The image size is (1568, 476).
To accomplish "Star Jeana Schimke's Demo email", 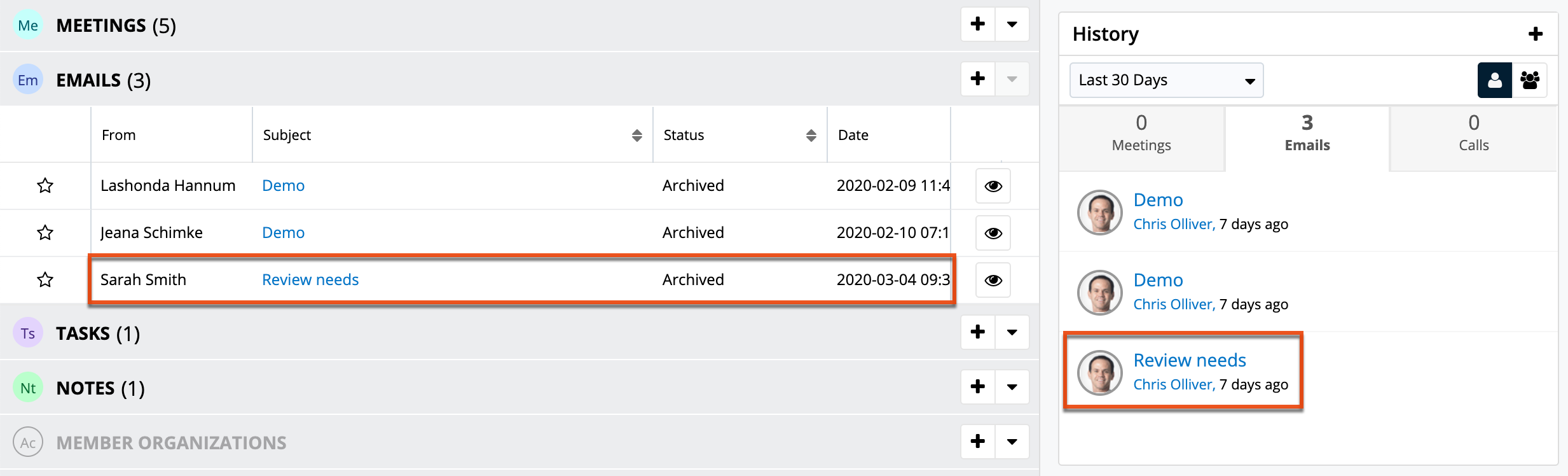I will pos(45,232).
